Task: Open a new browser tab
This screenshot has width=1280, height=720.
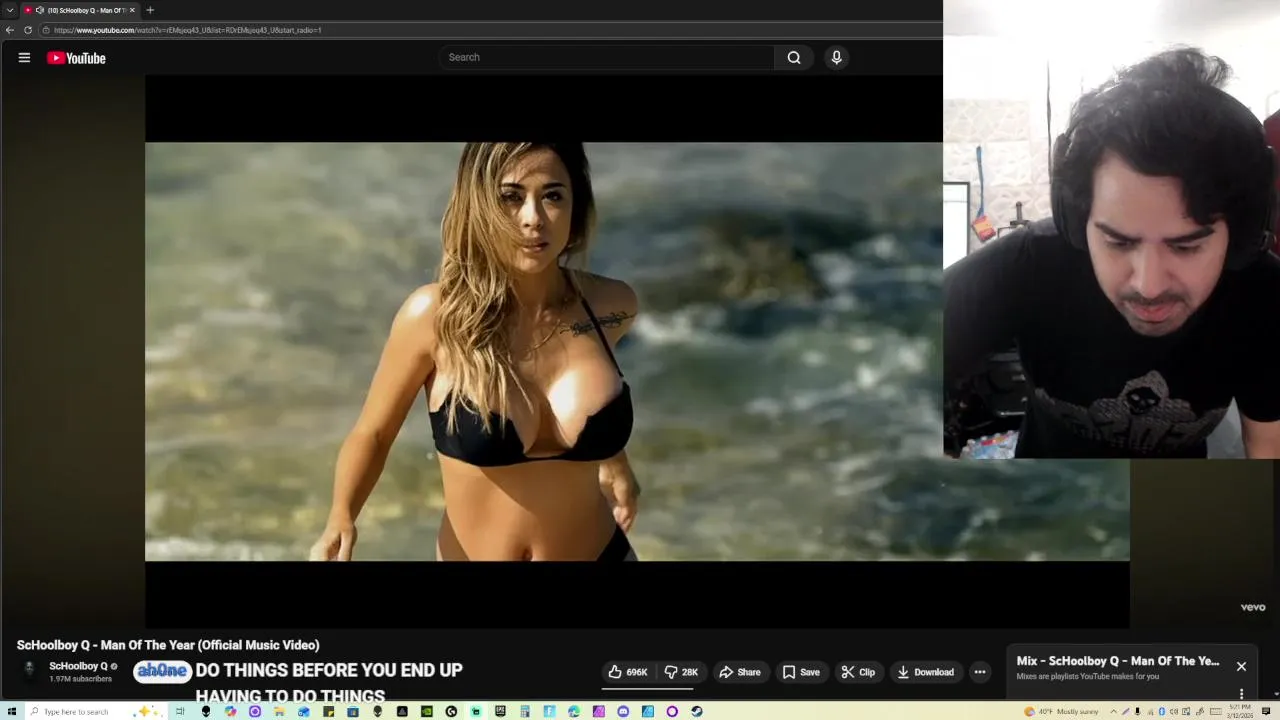Action: [x=150, y=10]
